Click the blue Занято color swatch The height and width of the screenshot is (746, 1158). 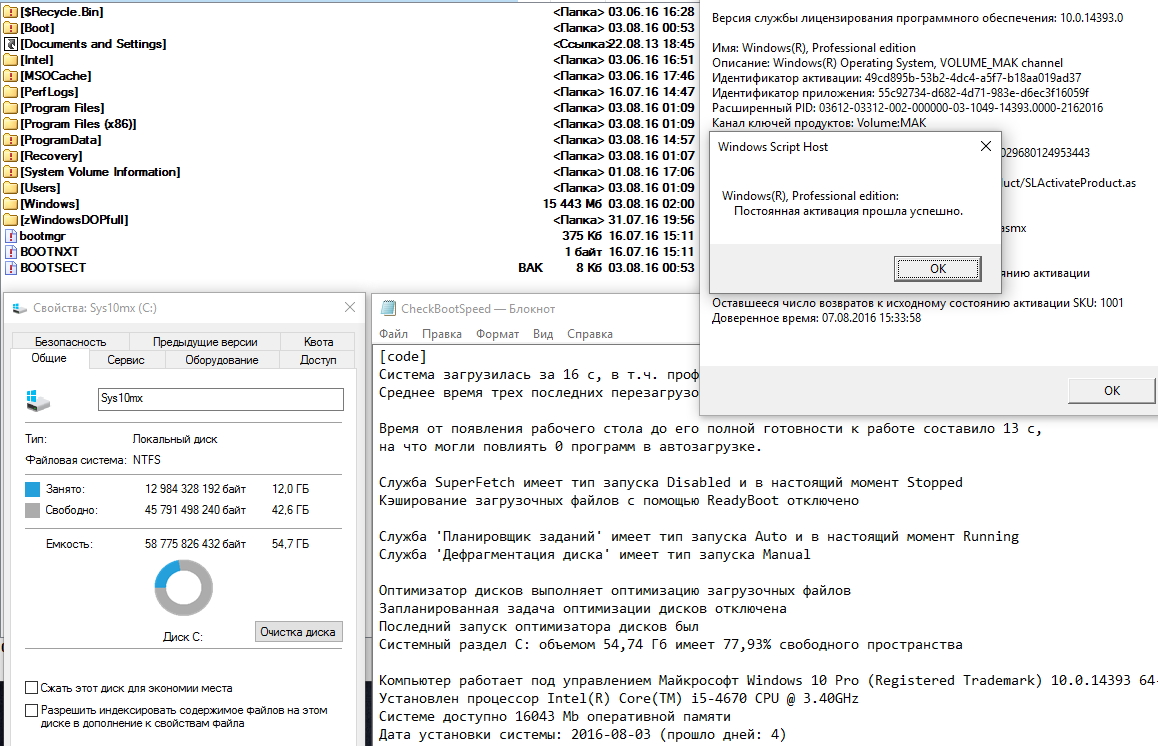(32, 489)
